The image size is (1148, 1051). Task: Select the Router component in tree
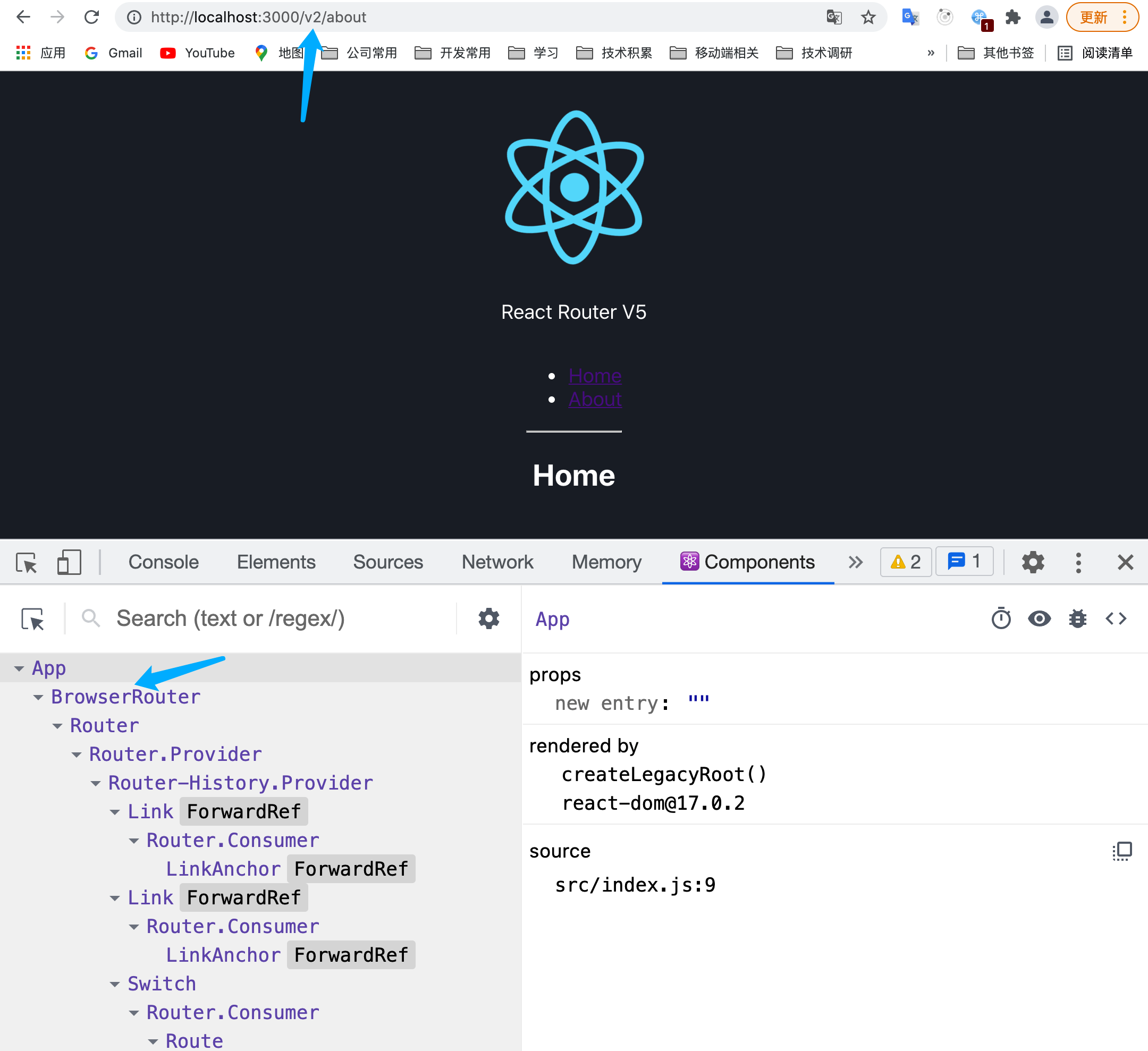coord(104,726)
